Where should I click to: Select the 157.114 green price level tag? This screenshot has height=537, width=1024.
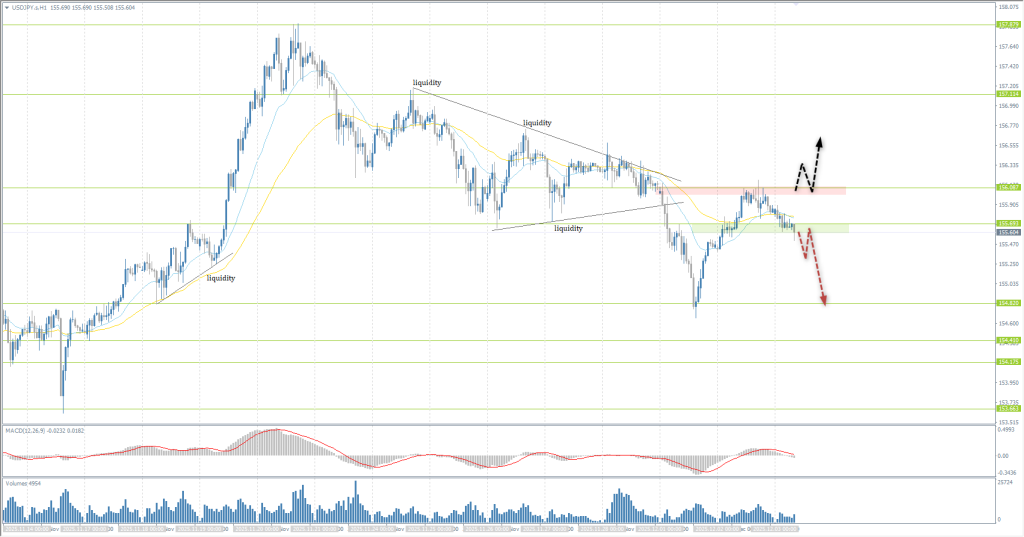click(x=1007, y=95)
